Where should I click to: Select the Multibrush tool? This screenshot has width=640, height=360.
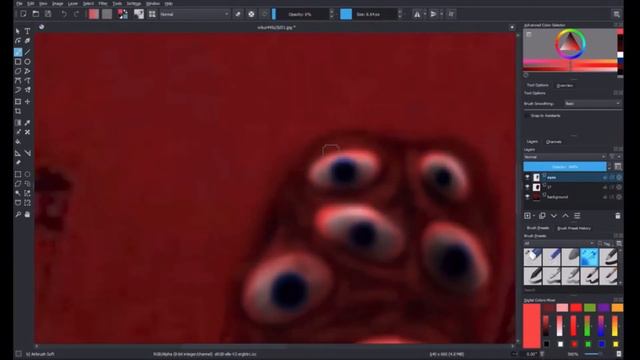point(27,90)
